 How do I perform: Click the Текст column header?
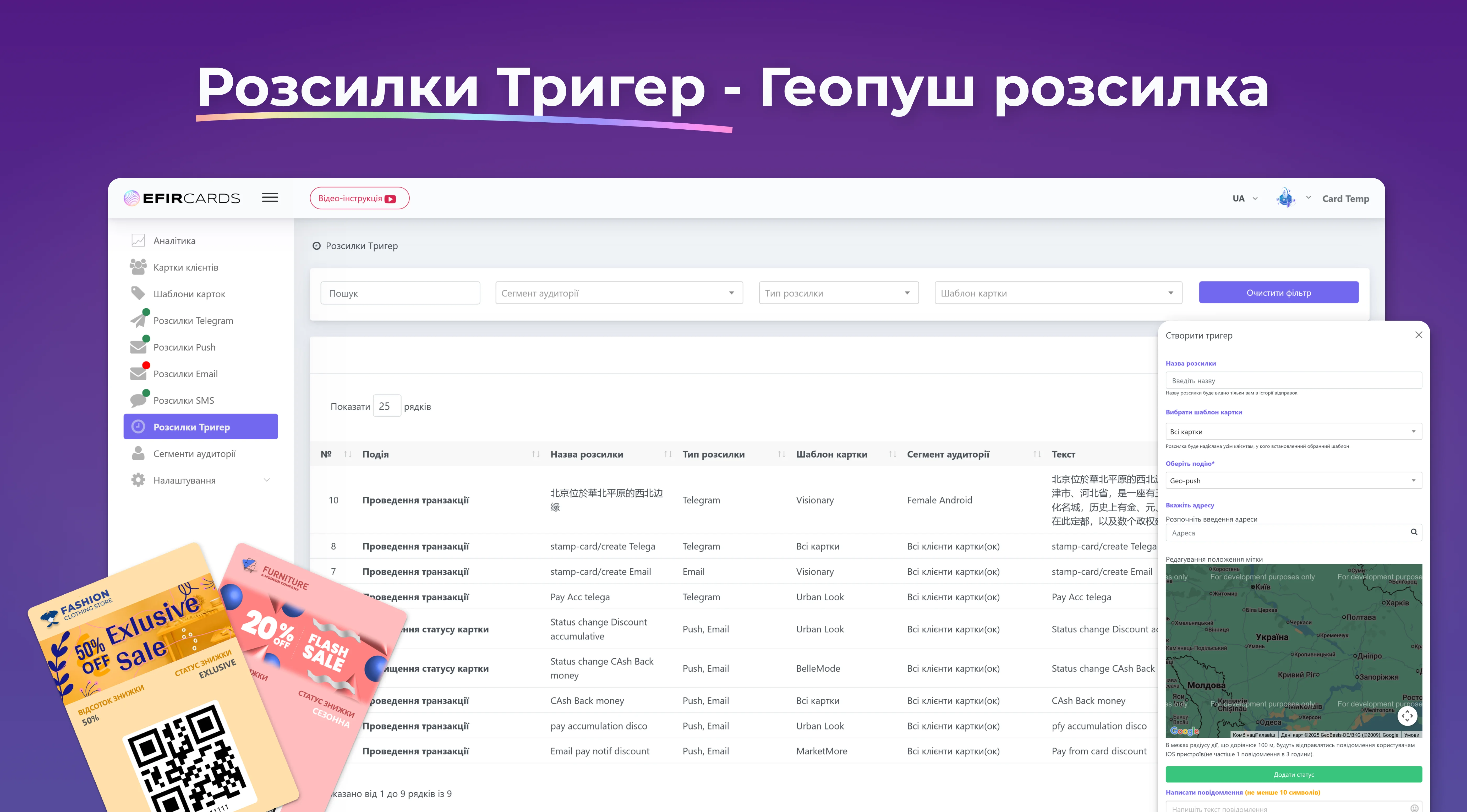pyautogui.click(x=1063, y=454)
